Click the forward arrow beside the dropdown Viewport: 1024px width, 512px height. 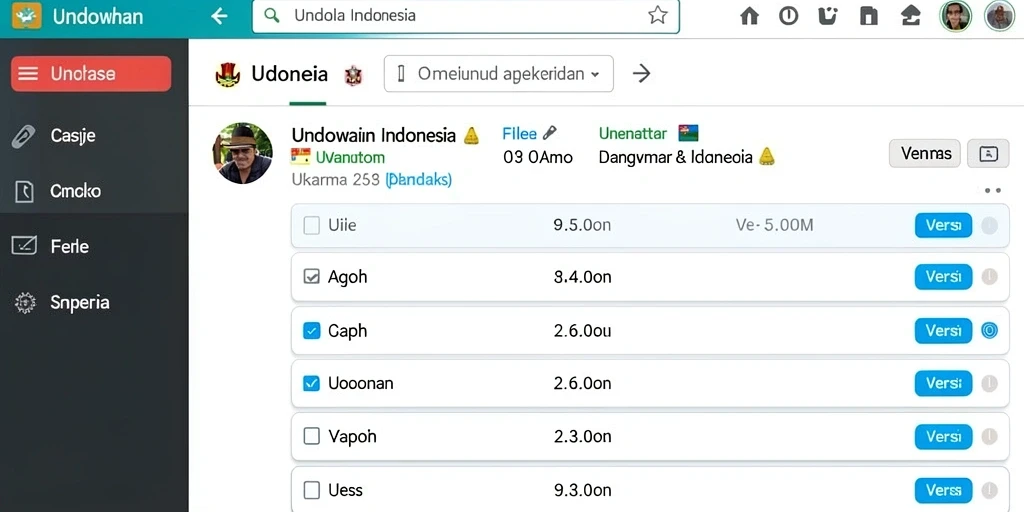click(642, 74)
